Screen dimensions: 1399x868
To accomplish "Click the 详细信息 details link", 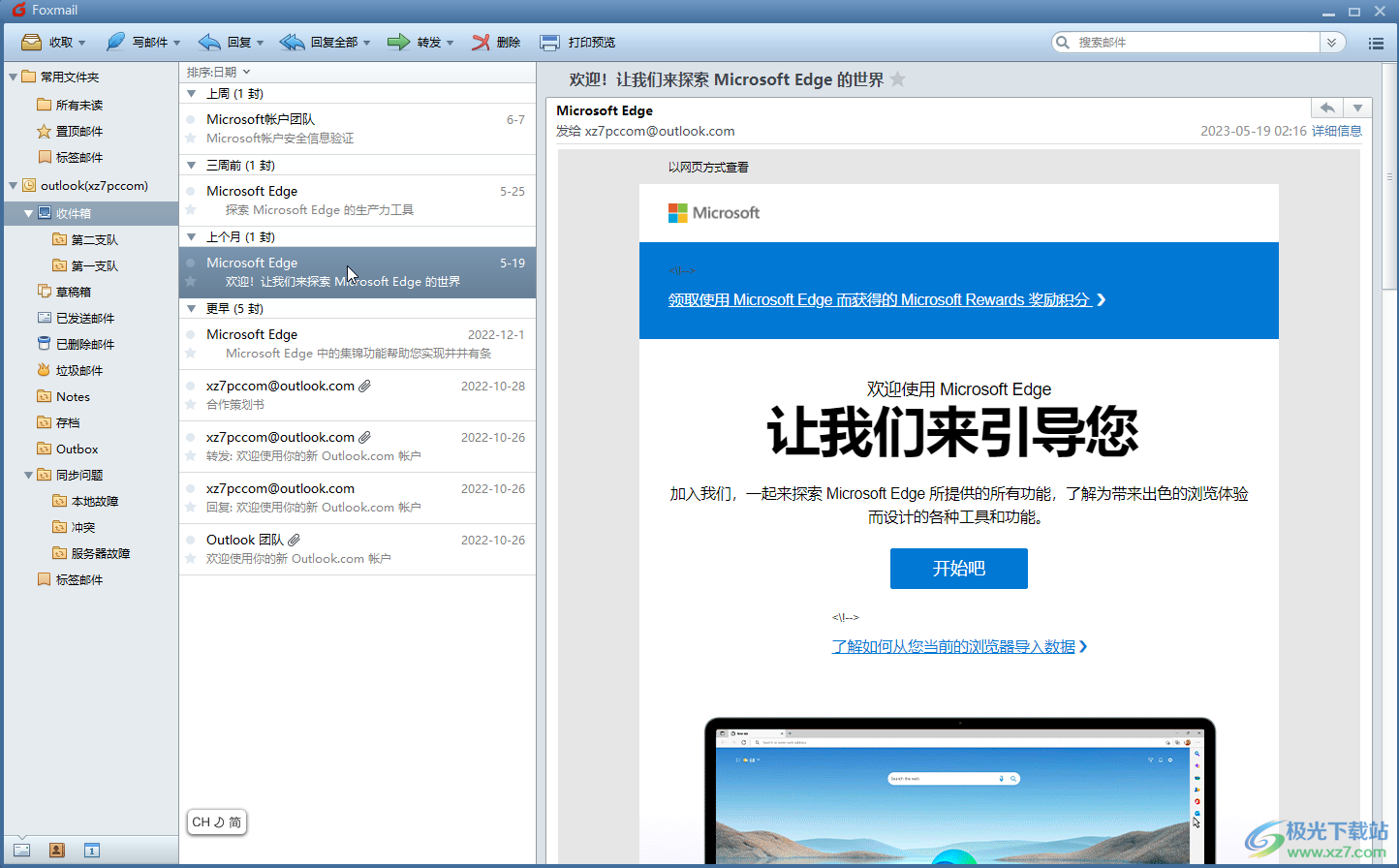I will tap(1337, 131).
